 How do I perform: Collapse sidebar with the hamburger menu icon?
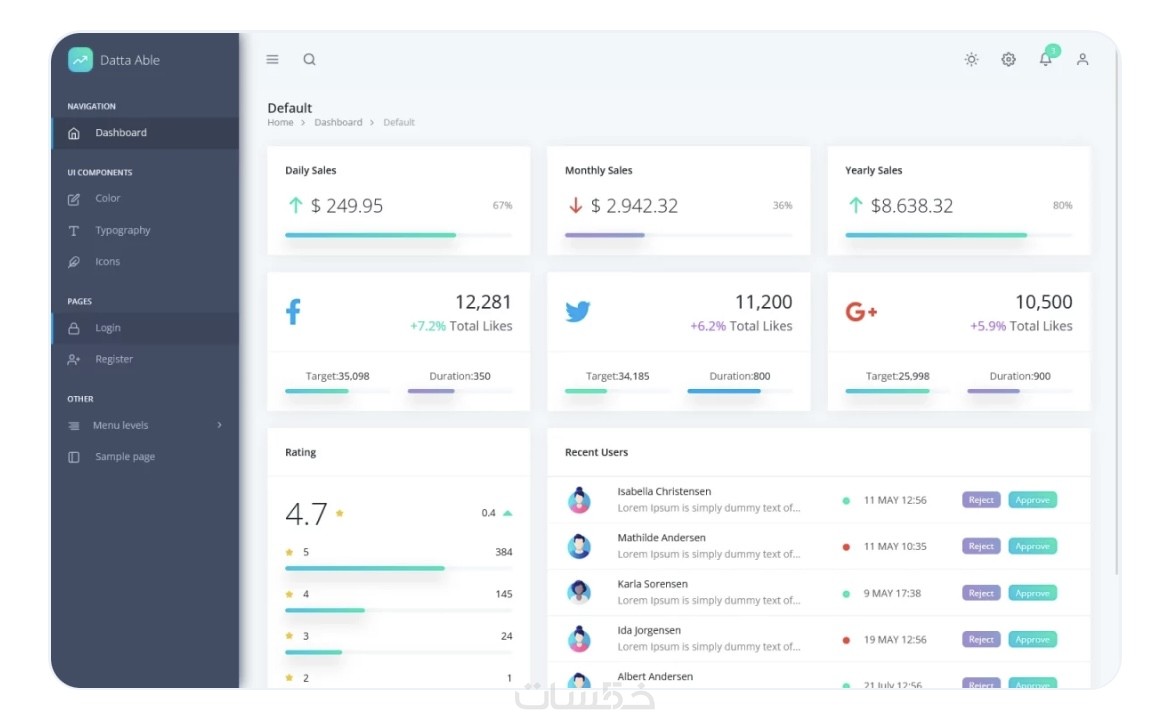point(272,60)
